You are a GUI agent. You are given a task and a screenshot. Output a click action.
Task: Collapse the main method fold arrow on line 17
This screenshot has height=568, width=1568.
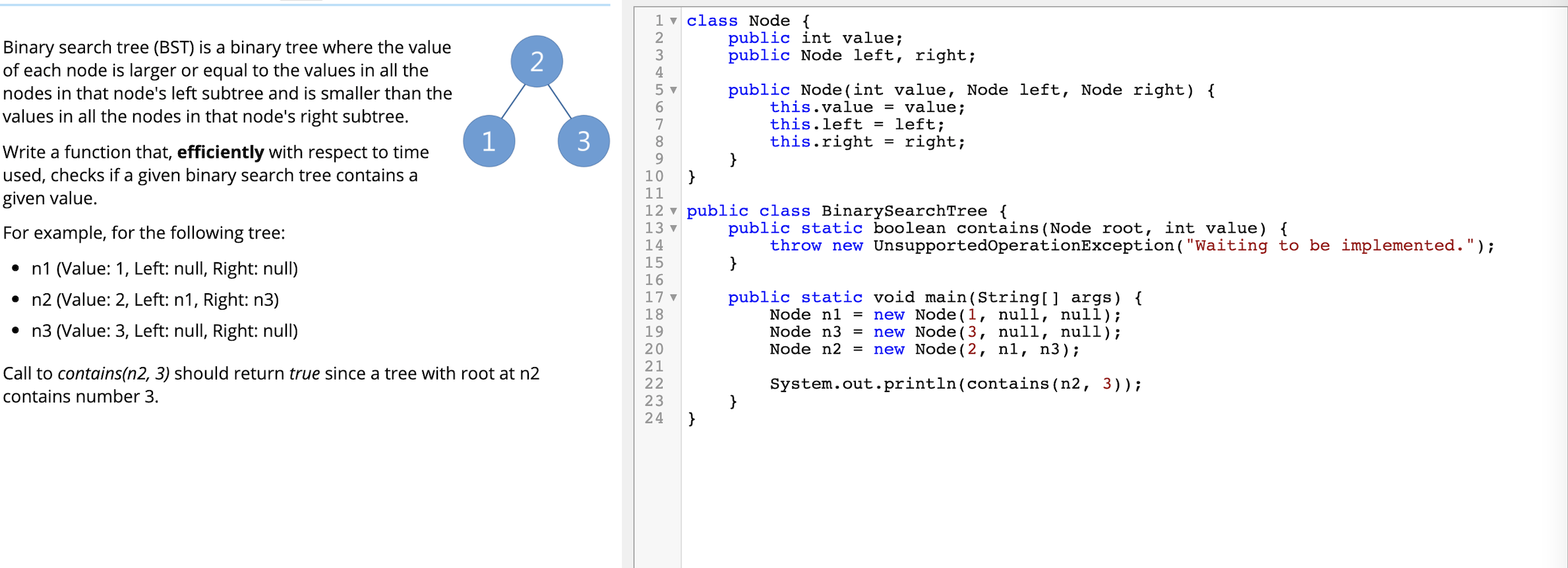point(673,298)
